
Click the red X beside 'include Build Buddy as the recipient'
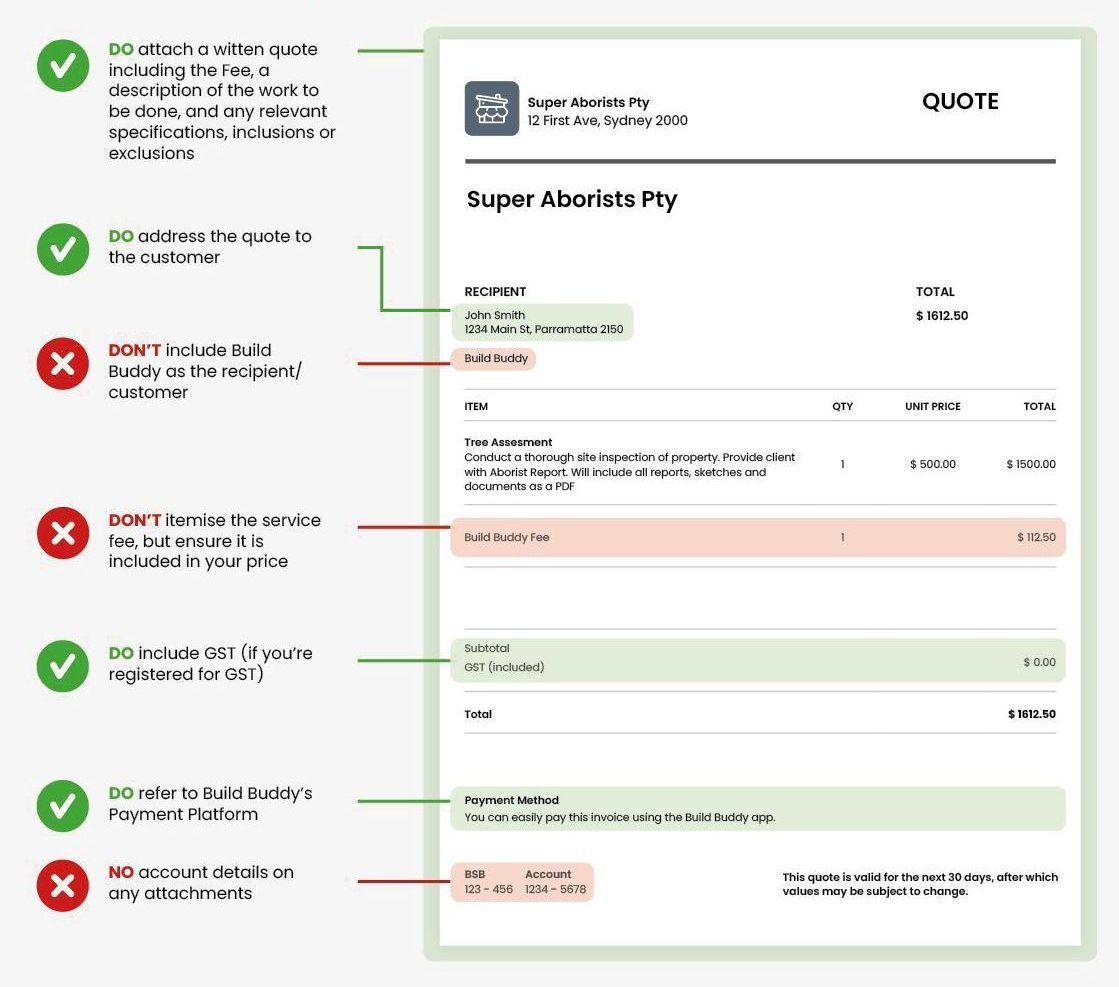pyautogui.click(x=63, y=364)
